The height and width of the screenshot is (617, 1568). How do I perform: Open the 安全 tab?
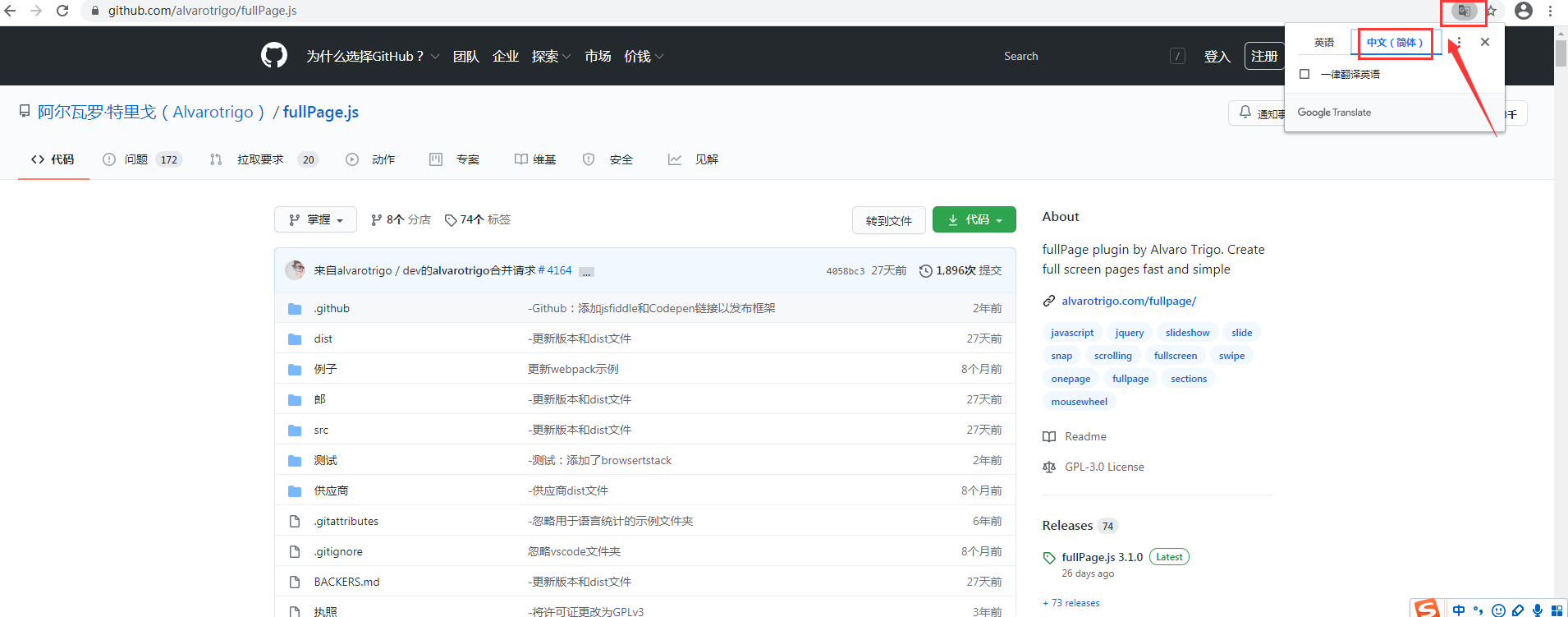pos(608,159)
